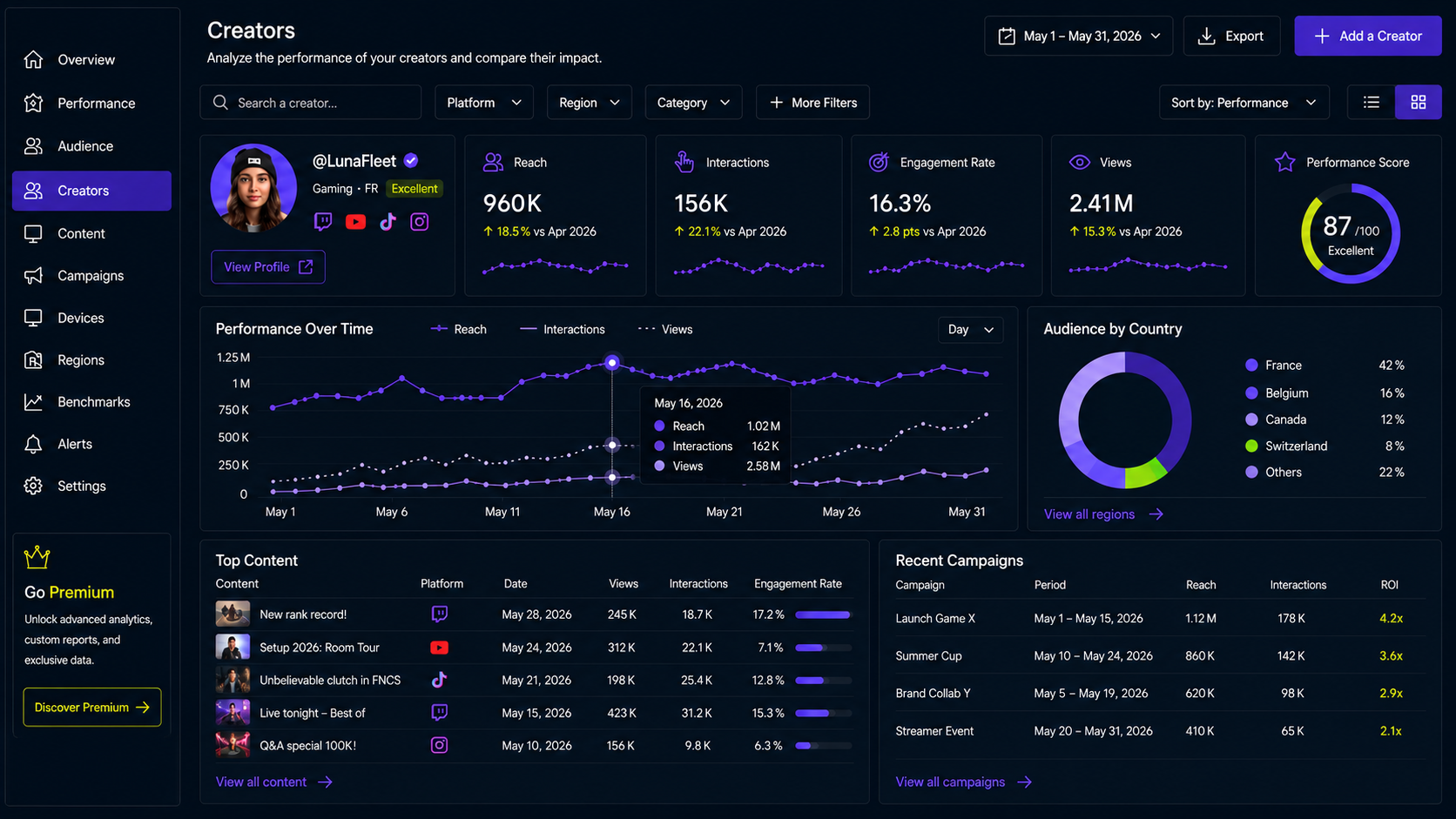Click the Launch Game X campaign row
Image resolution: width=1456 pixels, height=819 pixels.
click(1161, 619)
